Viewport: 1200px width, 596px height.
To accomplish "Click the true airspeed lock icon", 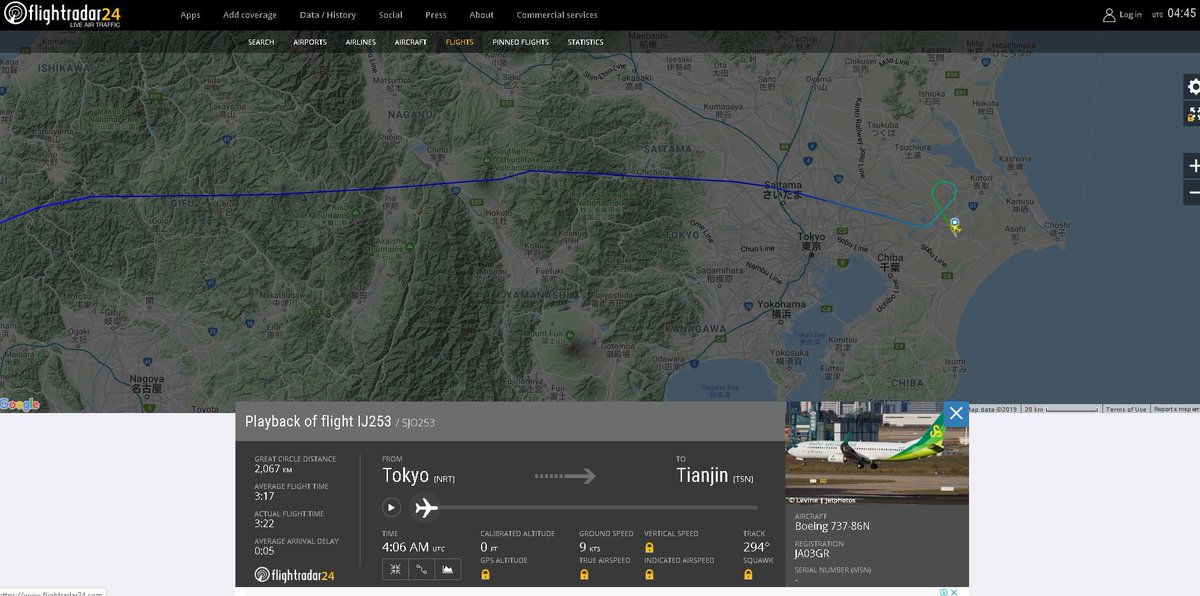I will coord(584,575).
